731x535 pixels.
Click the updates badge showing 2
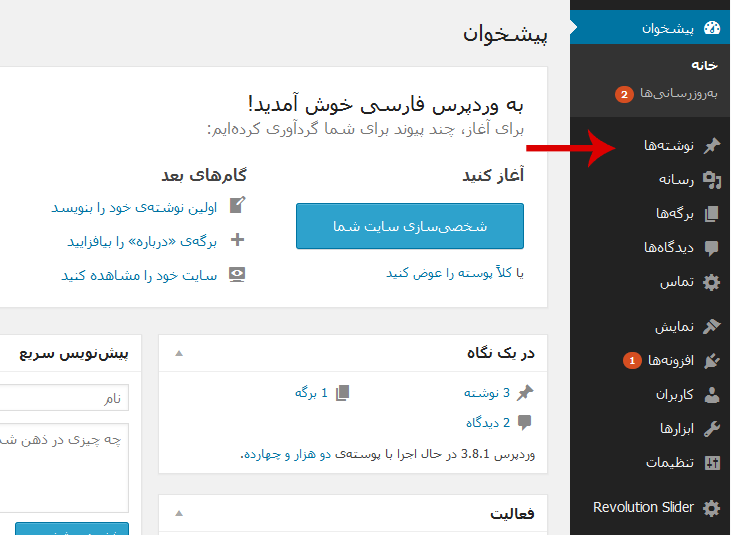point(624,95)
